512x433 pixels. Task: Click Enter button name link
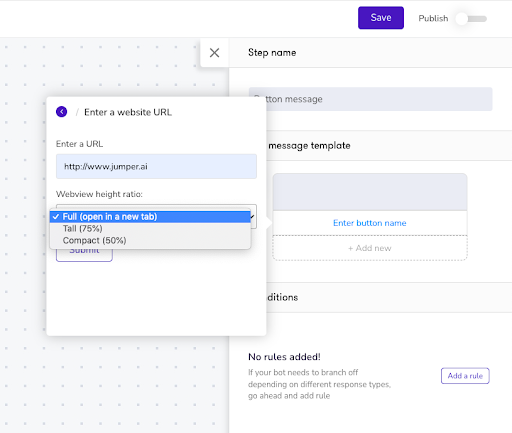[370, 223]
